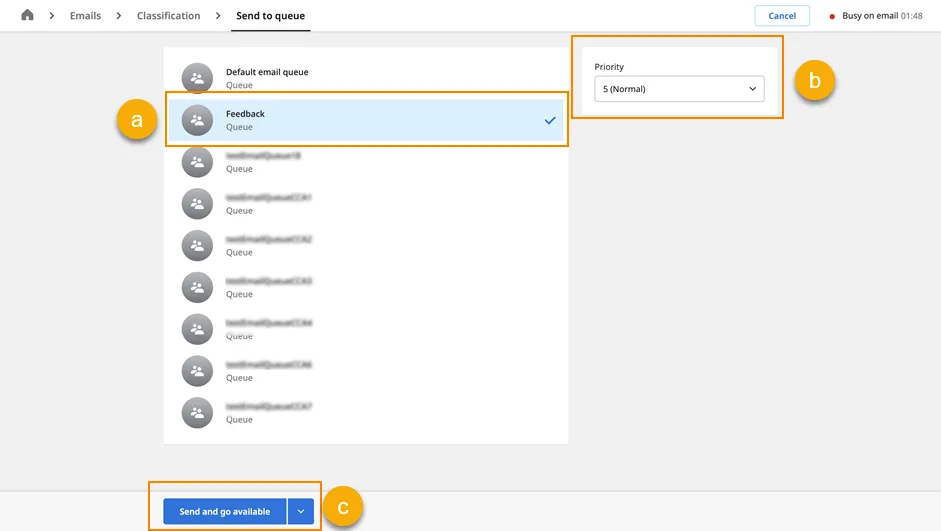The width and height of the screenshot is (941, 531).
Task: Click the Feedback queue group icon
Action: [197, 120]
